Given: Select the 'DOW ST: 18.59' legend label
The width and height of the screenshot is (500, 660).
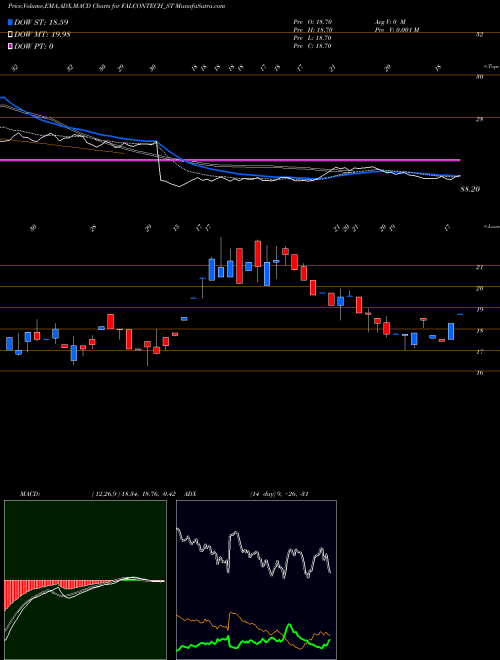Looking at the screenshot, I should point(41,22).
